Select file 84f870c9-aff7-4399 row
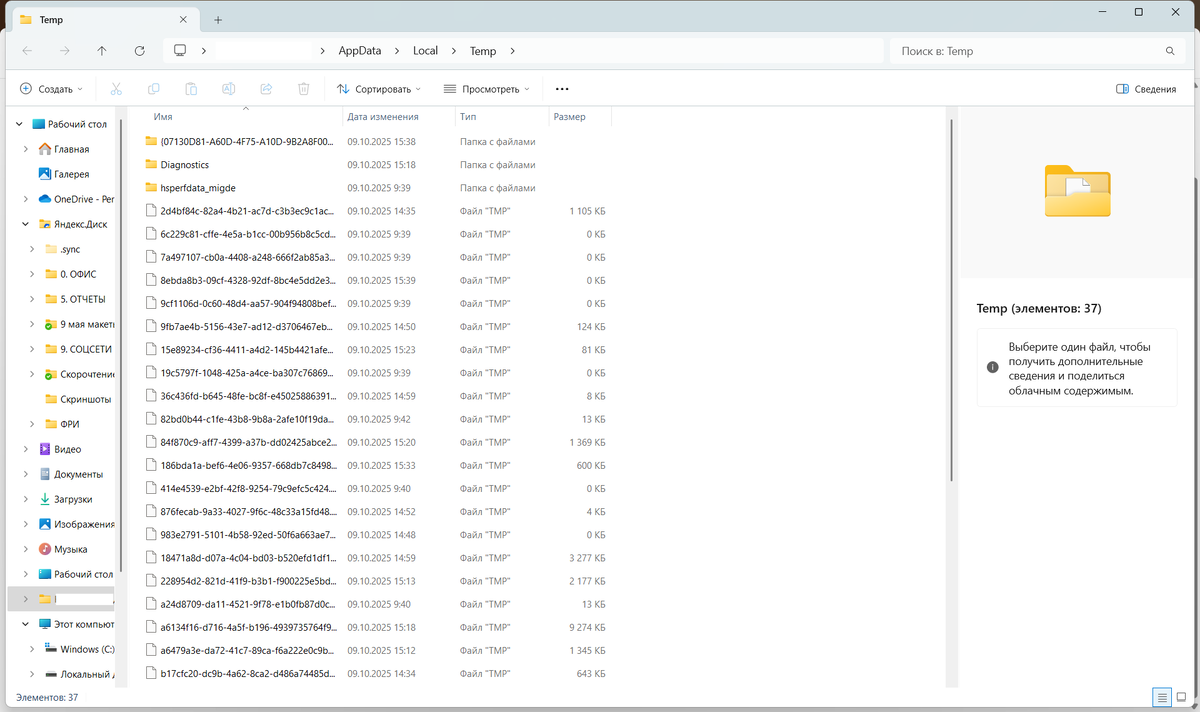This screenshot has height=712, width=1200. [x=375, y=442]
